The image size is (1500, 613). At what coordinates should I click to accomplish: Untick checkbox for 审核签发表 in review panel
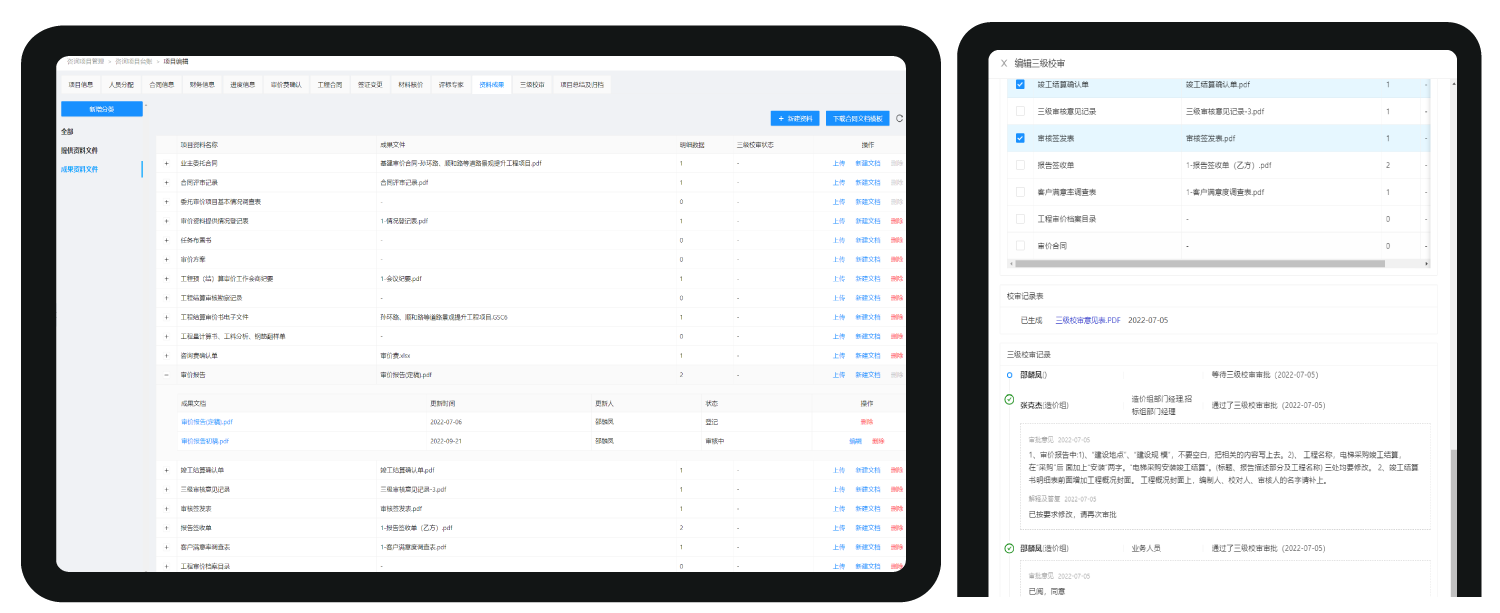click(x=1020, y=138)
